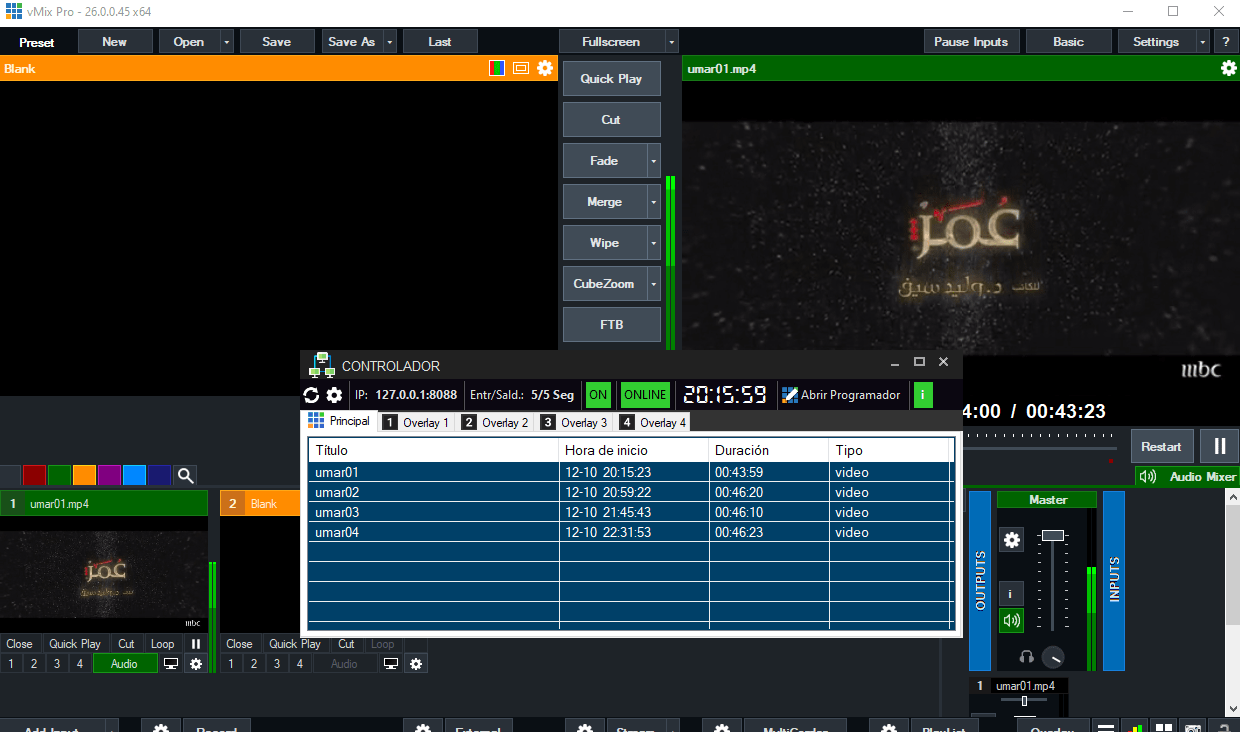The image size is (1240, 732).
Task: Open the vertical INPUTS panel tab
Action: tap(1114, 580)
